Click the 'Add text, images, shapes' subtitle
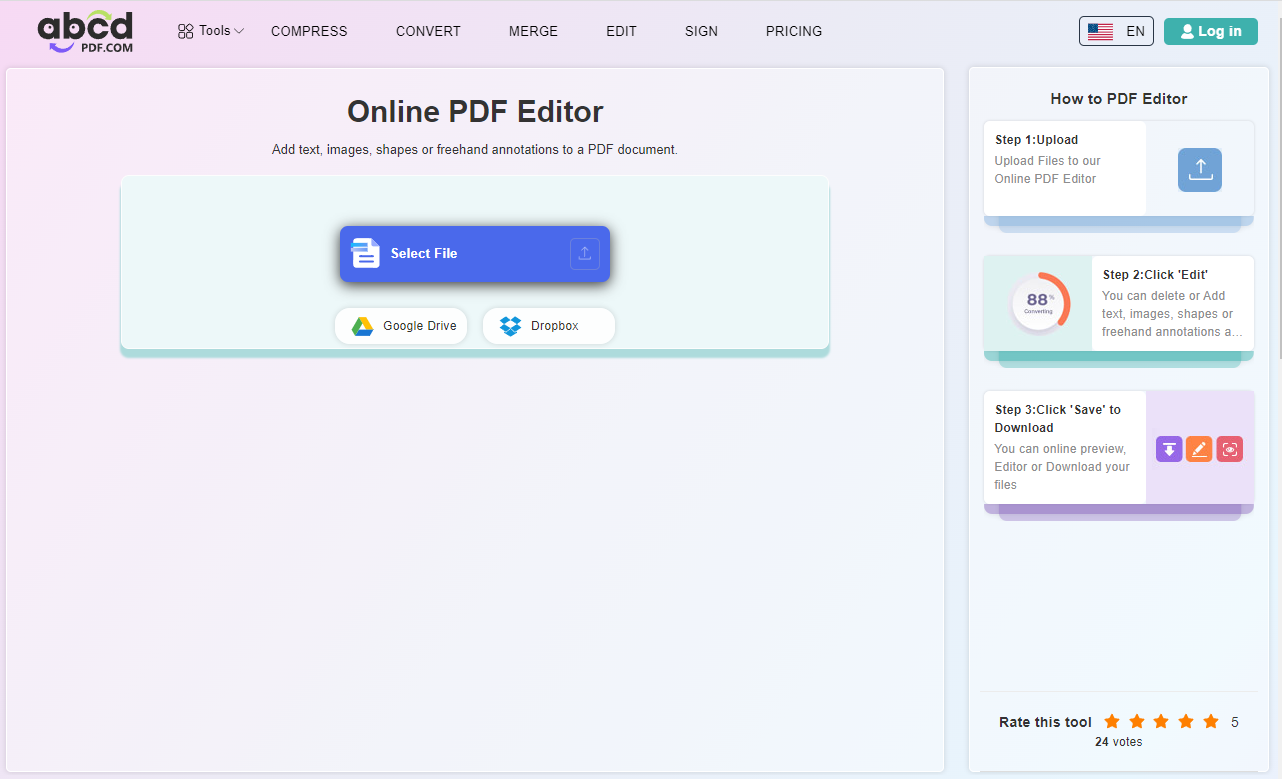The height and width of the screenshot is (779, 1282). [x=475, y=150]
